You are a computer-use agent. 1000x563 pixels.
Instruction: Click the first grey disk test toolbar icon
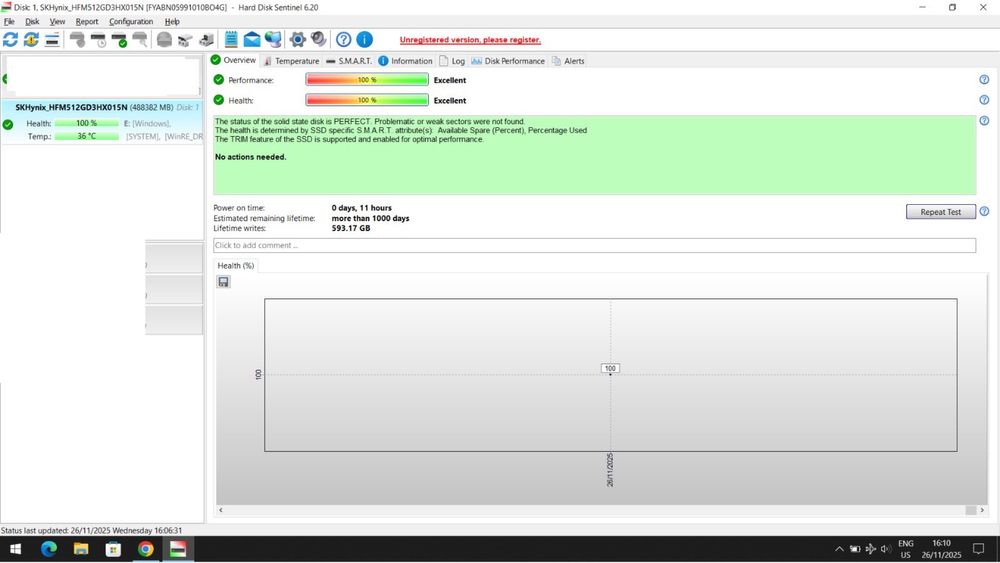77,40
